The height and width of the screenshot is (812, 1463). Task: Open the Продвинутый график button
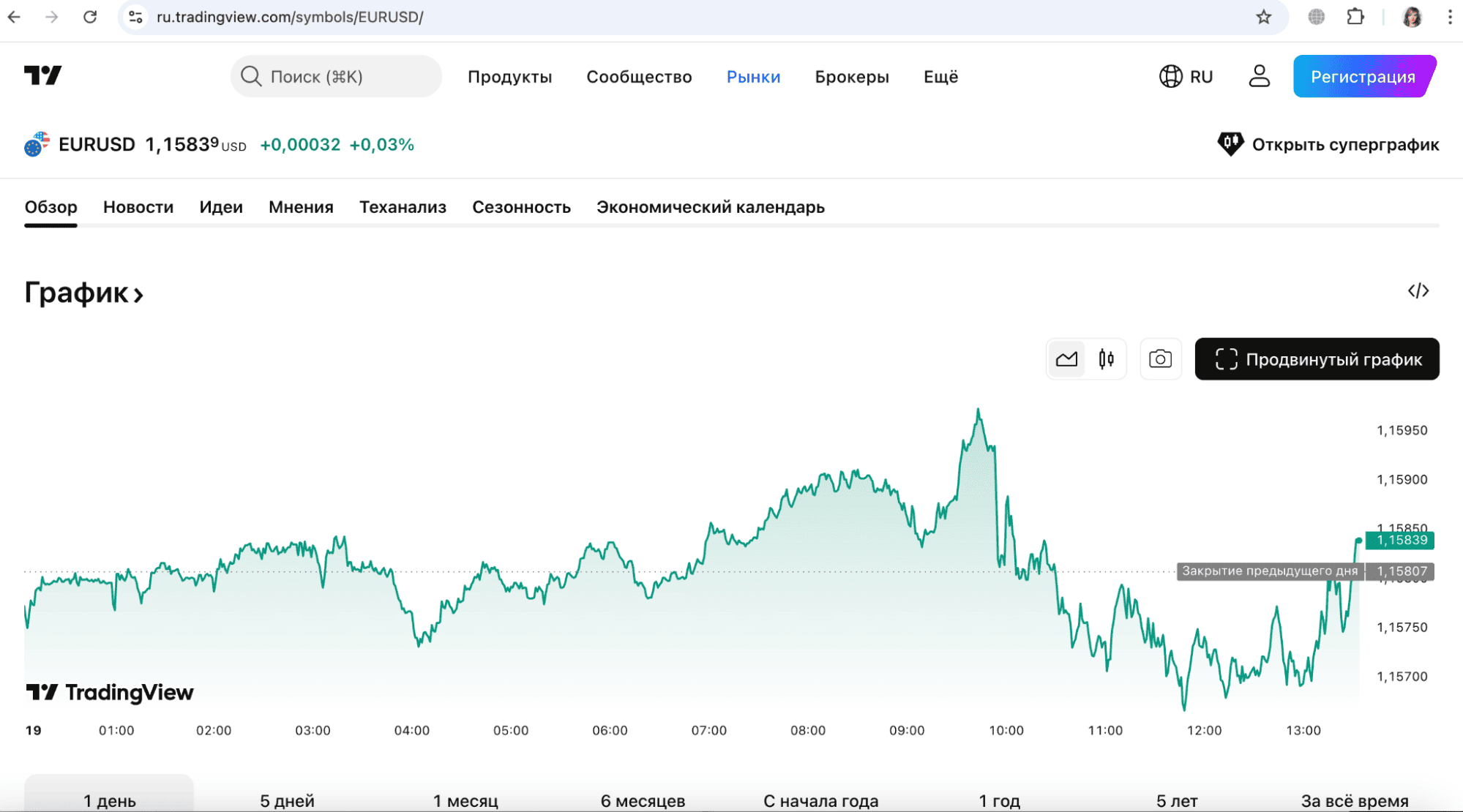point(1317,359)
